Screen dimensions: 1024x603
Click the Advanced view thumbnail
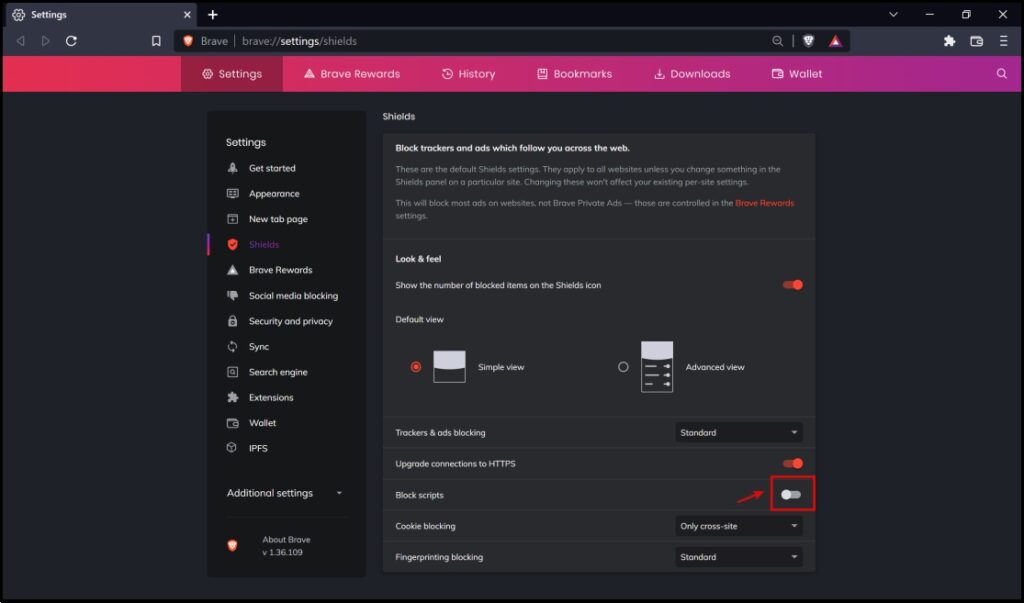pos(657,367)
